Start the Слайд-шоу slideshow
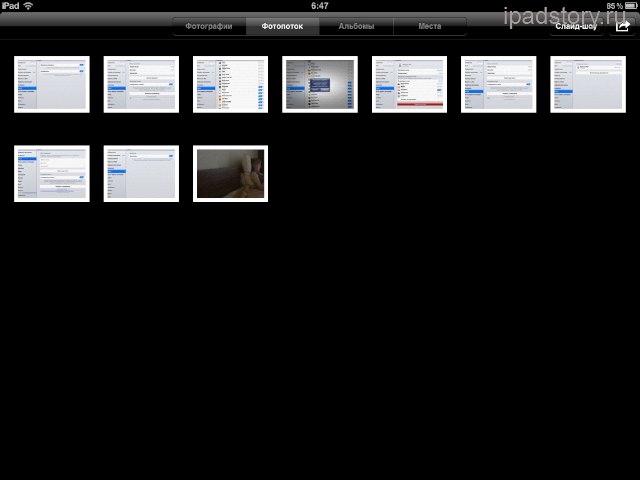 (x=575, y=27)
